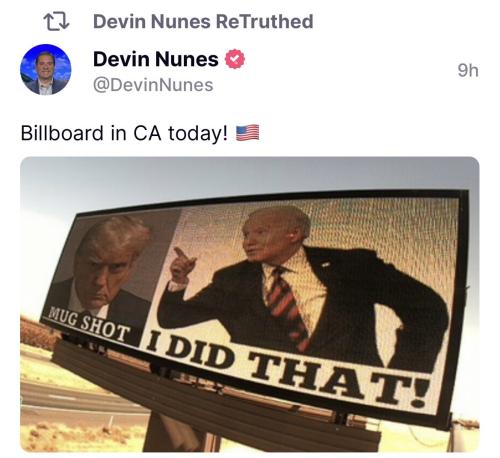The image size is (500, 458).
Task: Click the "MUG SHOT" caption on the billboard
Action: click(89, 324)
